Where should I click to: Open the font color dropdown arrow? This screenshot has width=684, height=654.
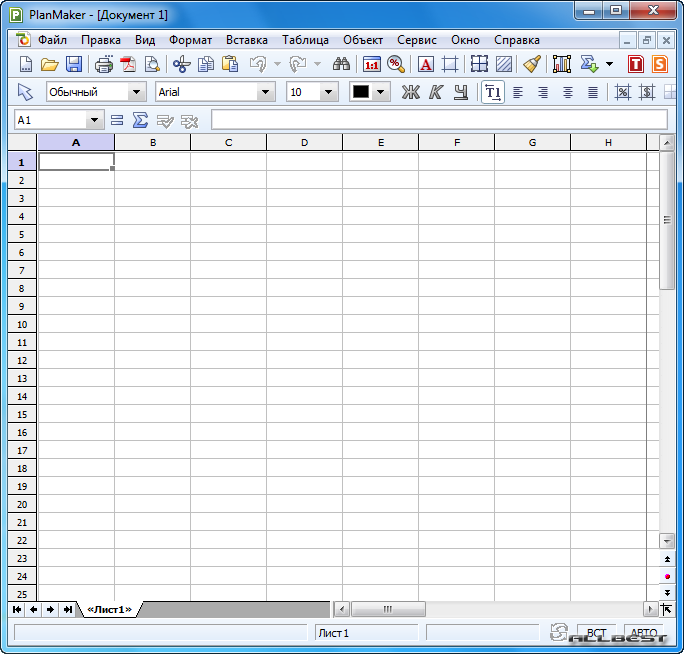(380, 92)
